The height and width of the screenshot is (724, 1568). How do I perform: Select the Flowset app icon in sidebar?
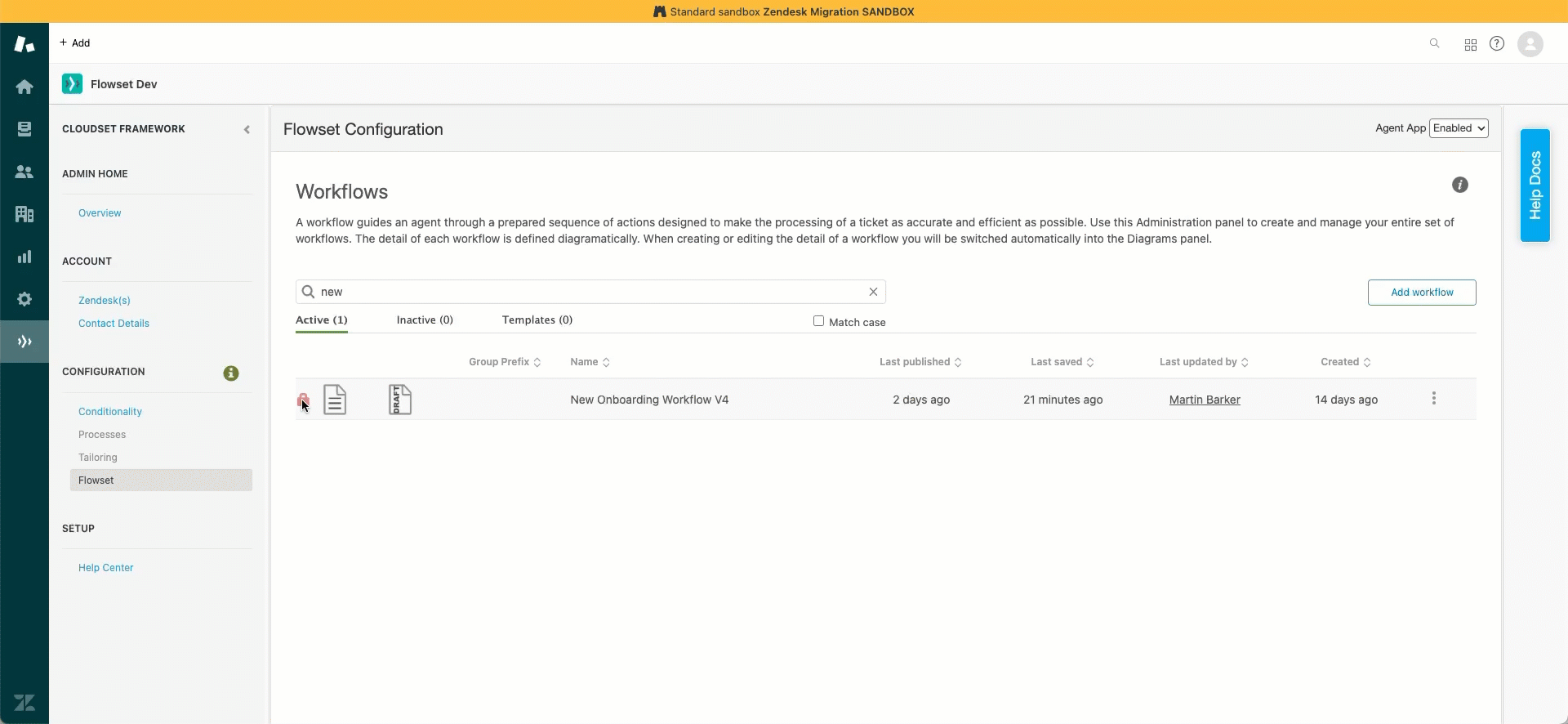tap(24, 342)
